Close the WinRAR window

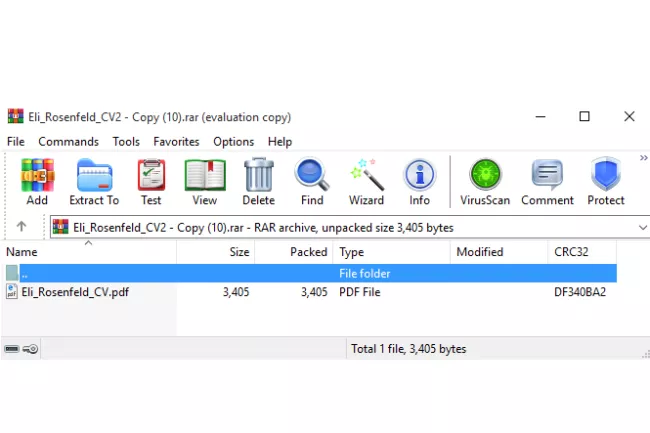coord(629,116)
